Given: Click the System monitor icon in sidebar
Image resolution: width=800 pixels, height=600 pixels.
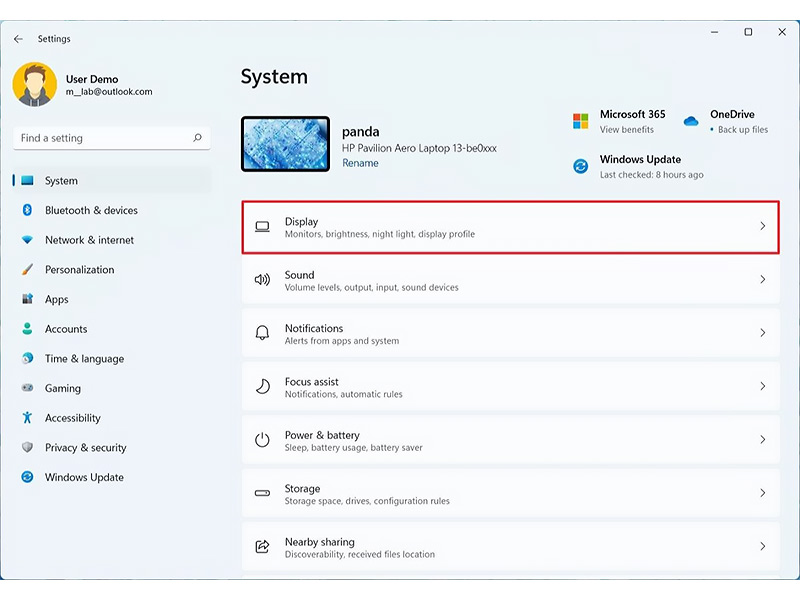Looking at the screenshot, I should [27, 180].
